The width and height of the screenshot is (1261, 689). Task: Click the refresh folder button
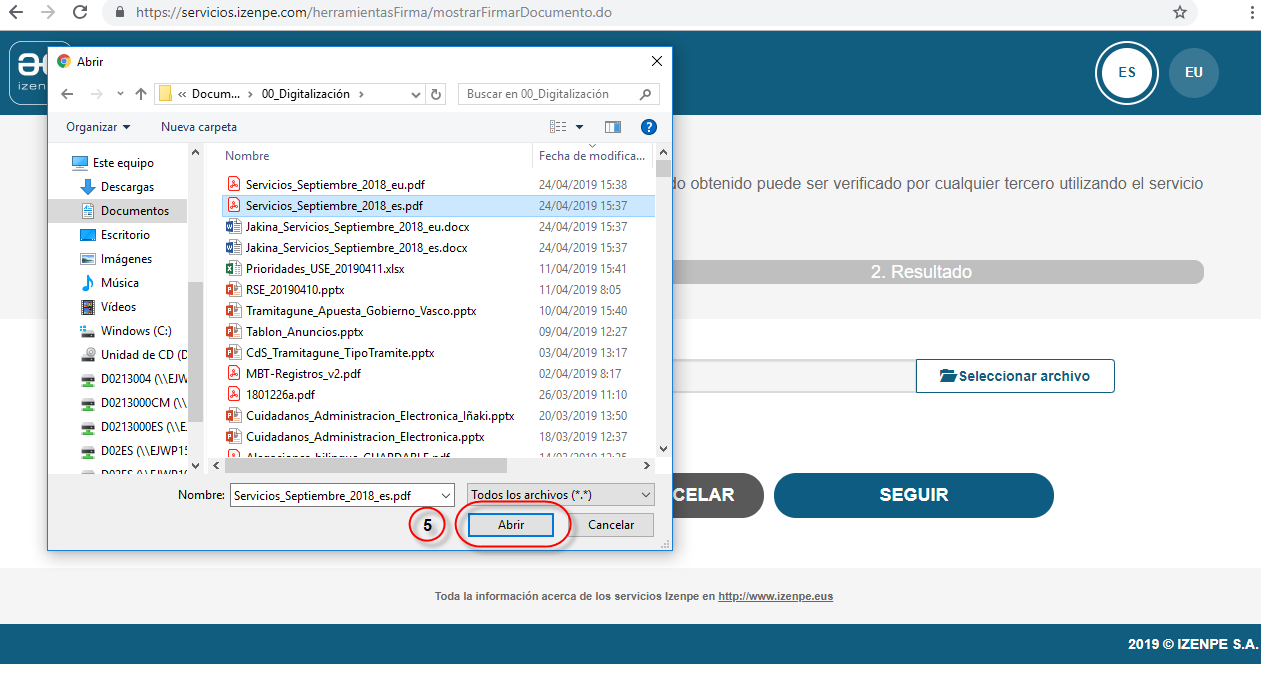tap(436, 94)
